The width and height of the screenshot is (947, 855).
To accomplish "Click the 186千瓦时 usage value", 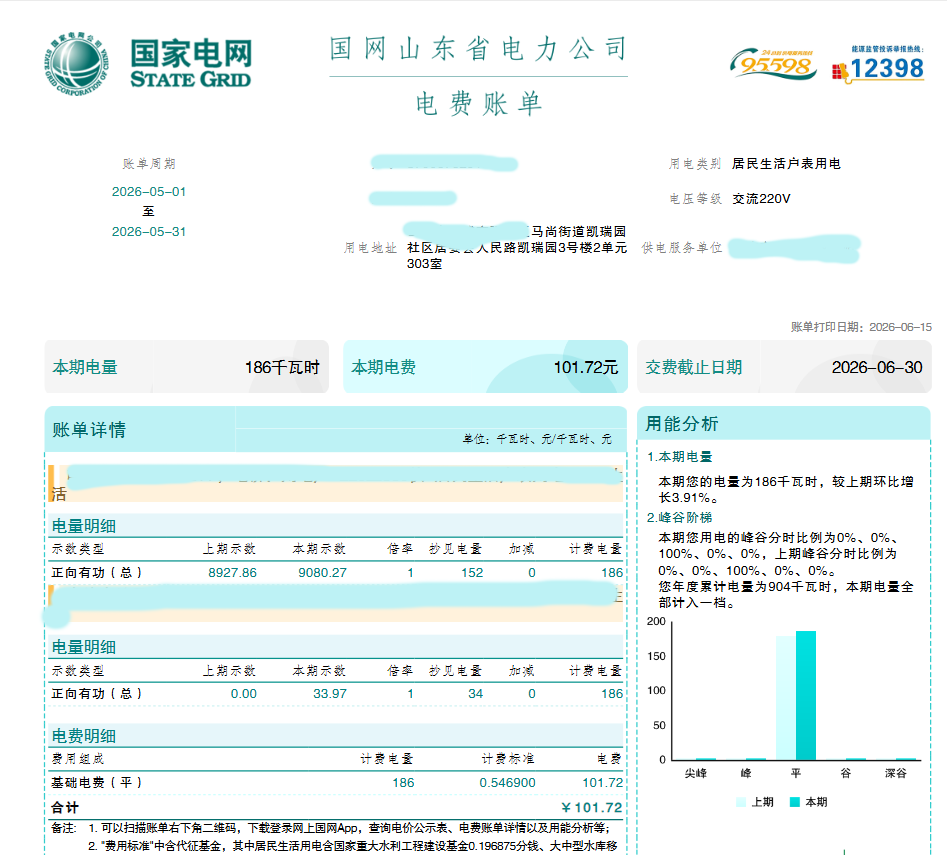I will point(281,367).
